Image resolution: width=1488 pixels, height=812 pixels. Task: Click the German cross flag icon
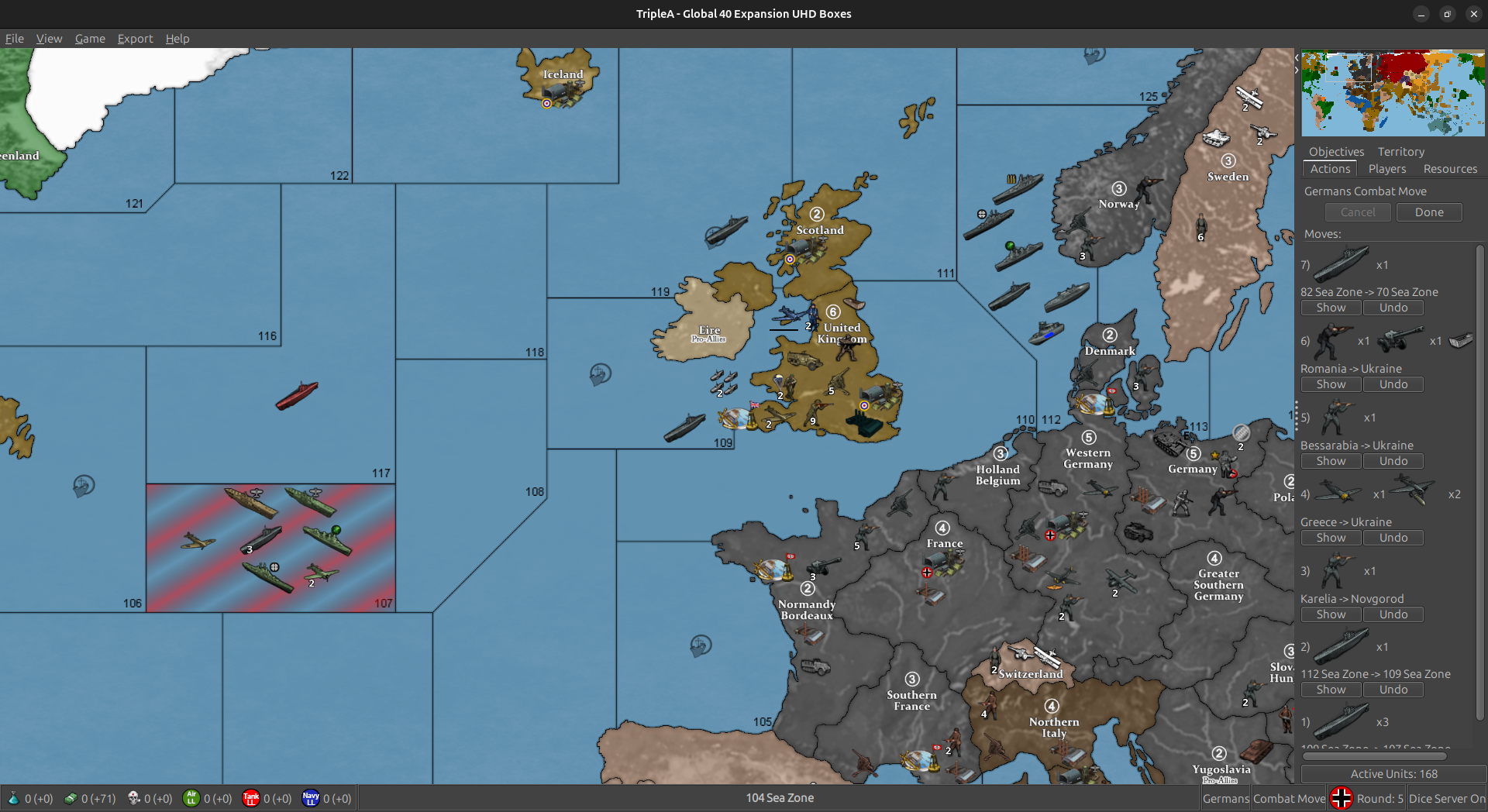click(x=1341, y=798)
